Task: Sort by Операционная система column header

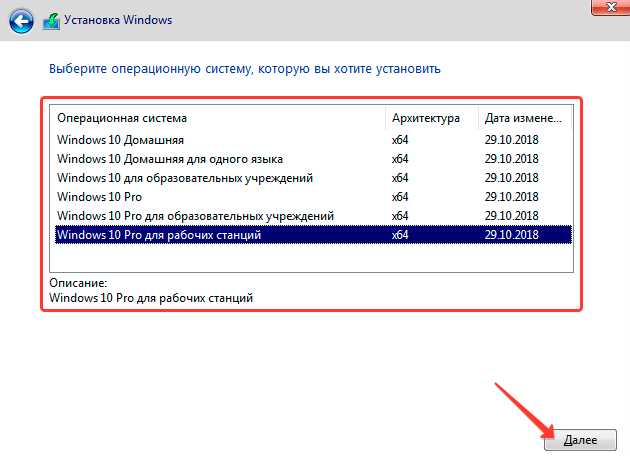Action: click(x=218, y=118)
